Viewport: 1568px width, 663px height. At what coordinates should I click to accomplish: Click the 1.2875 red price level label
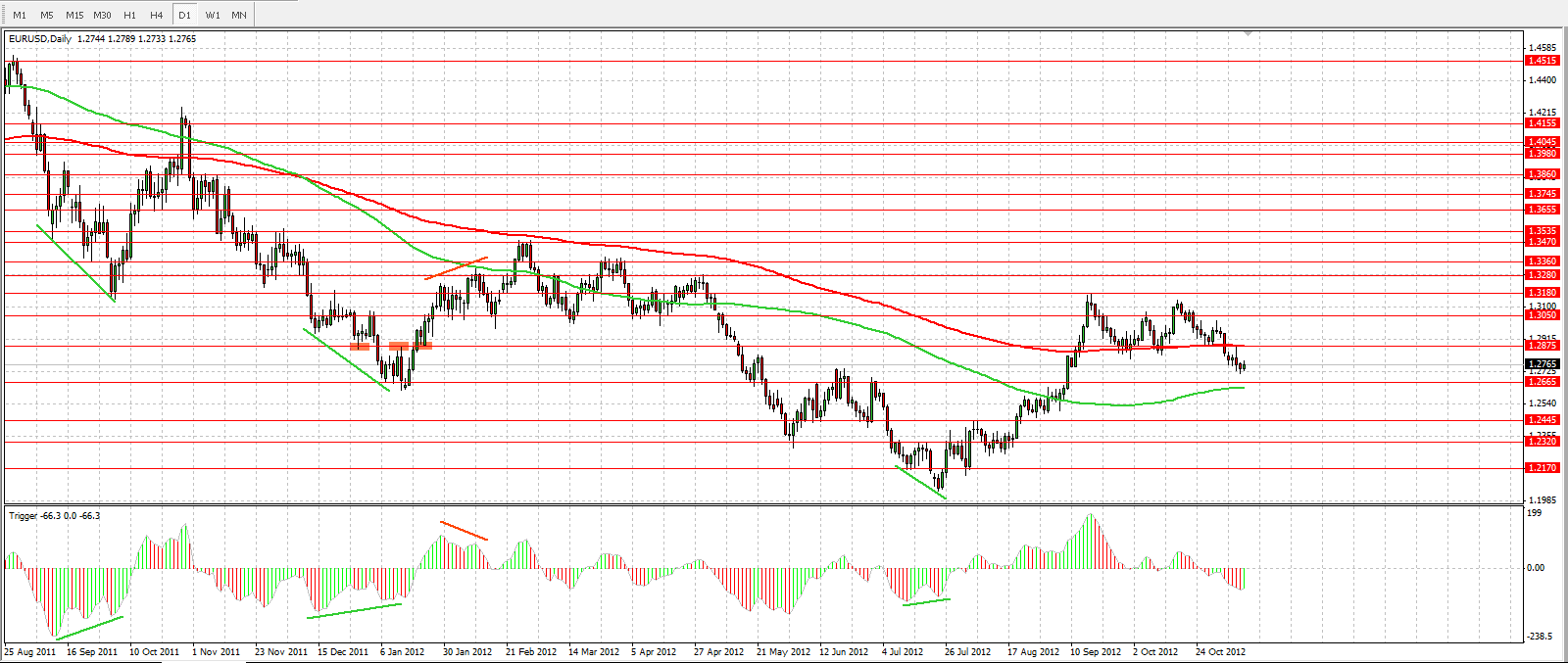[1543, 346]
